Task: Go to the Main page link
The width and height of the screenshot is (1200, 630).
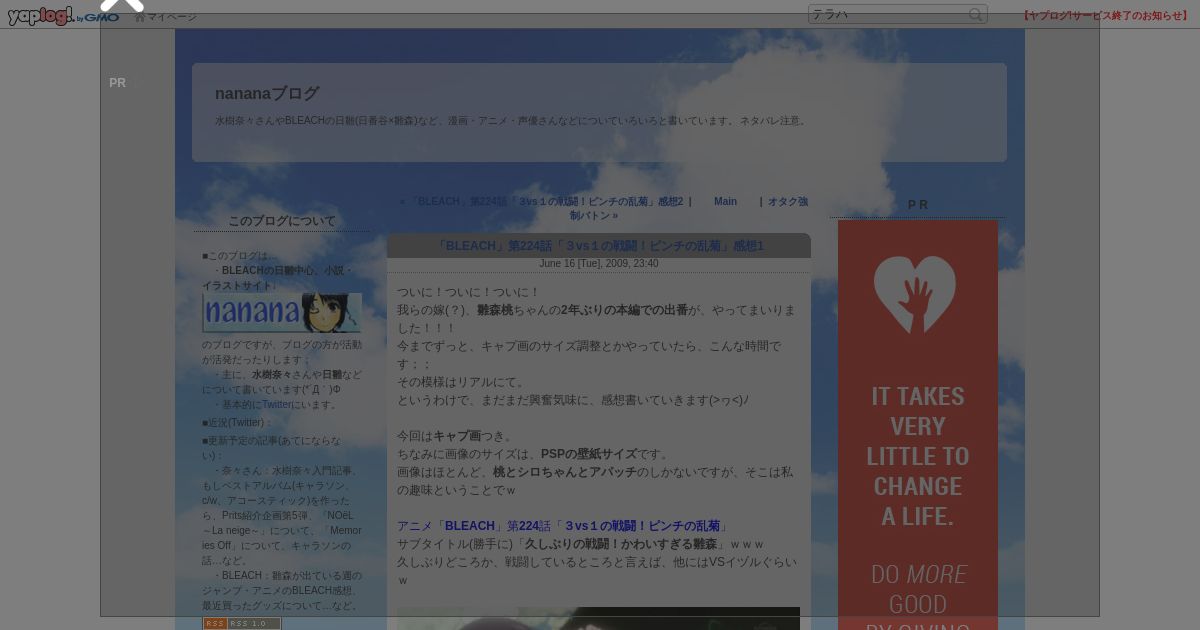Action: point(725,201)
